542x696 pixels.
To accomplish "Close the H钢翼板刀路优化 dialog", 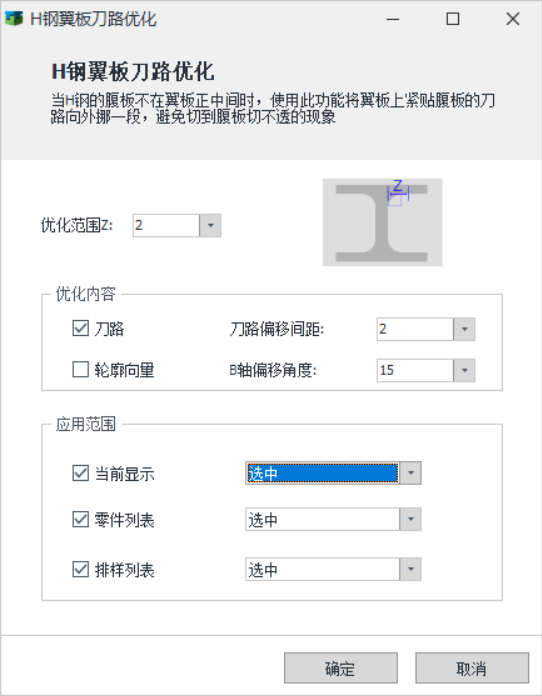I will tap(513, 19).
